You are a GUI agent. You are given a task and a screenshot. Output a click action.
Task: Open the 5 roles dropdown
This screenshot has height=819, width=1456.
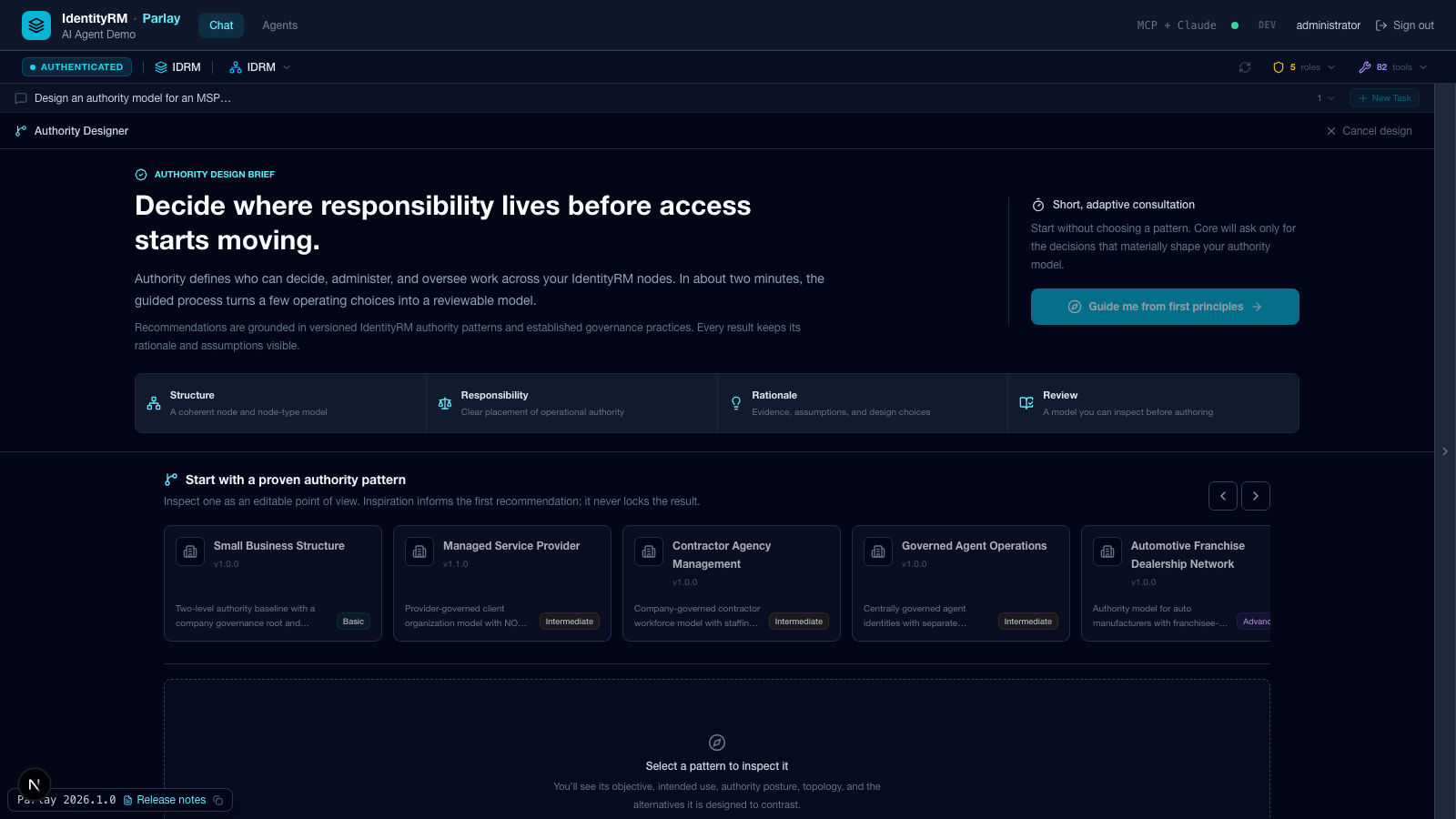click(x=1304, y=67)
